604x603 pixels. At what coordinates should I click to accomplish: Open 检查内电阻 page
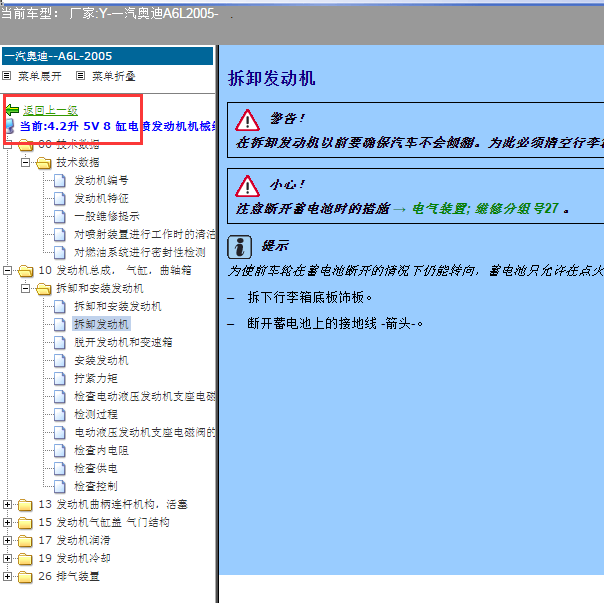coord(101,450)
